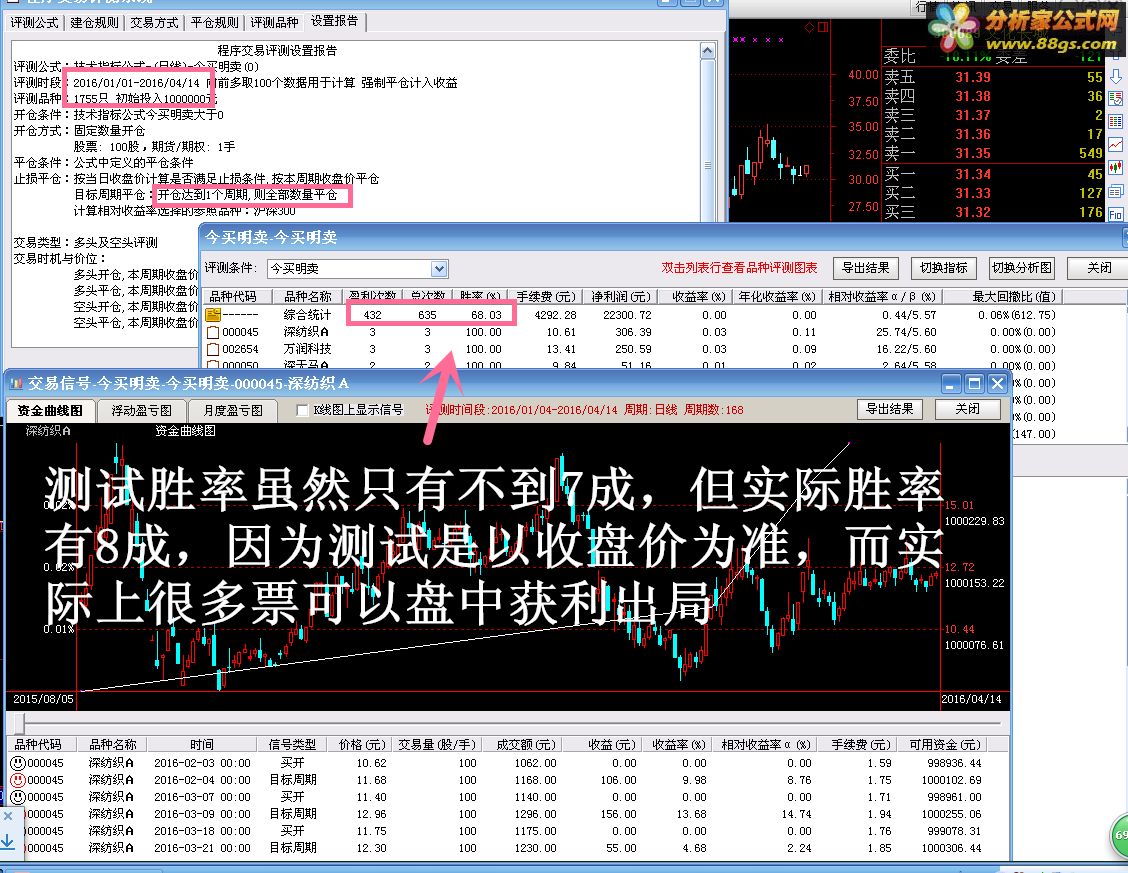Click the green circular badge at bottom-right
The width and height of the screenshot is (1128, 873).
1119,835
